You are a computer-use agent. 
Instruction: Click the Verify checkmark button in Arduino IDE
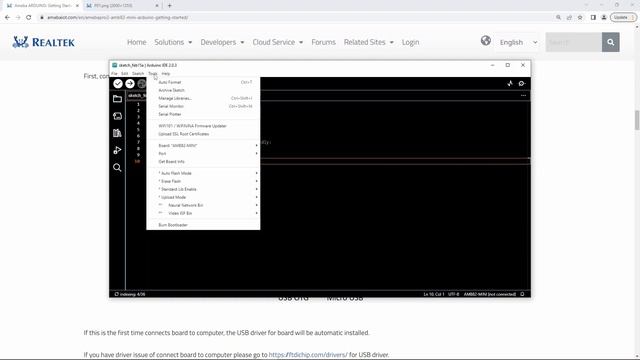pyautogui.click(x=118, y=83)
